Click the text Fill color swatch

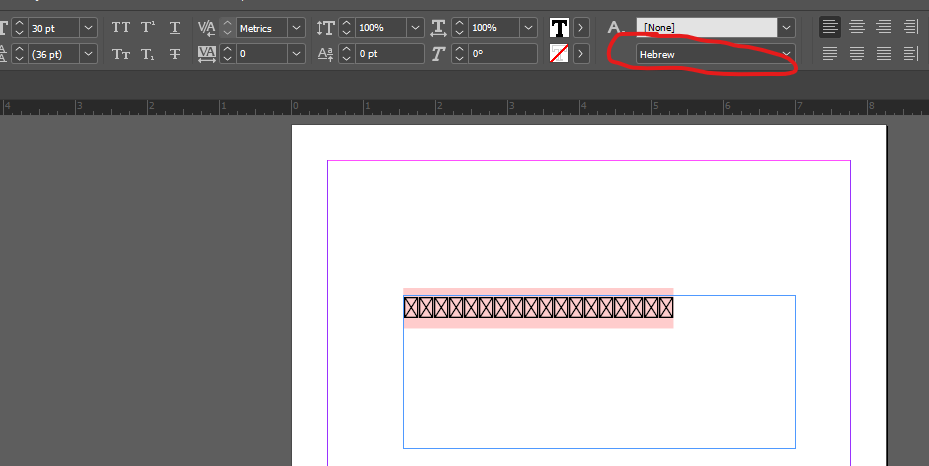point(559,28)
